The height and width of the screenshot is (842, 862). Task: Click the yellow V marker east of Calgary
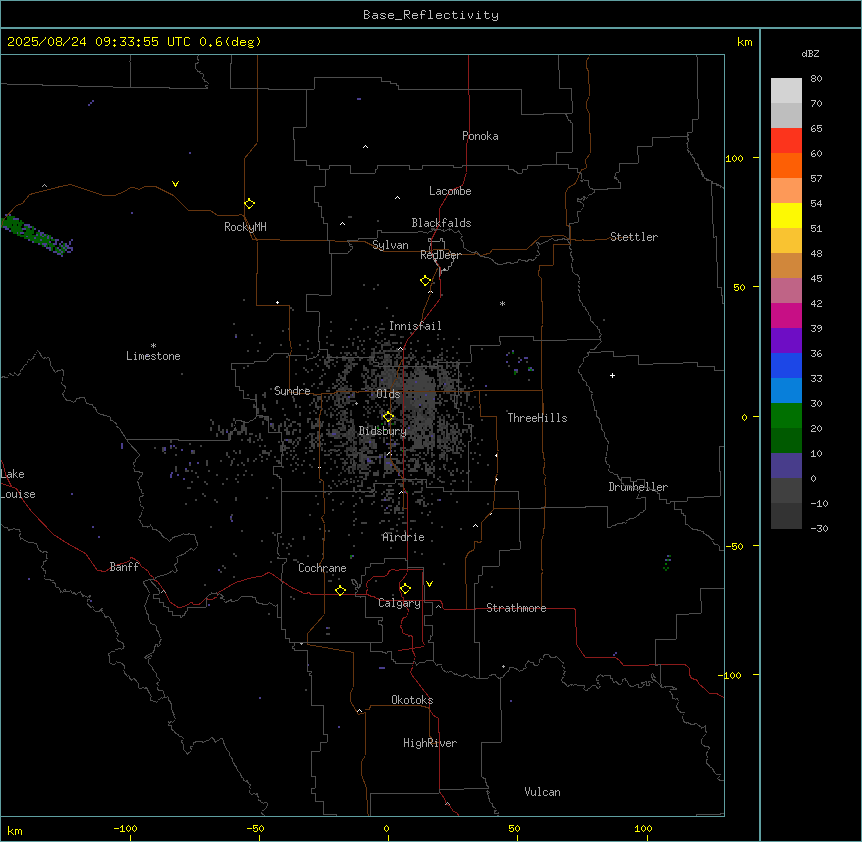pos(429,584)
